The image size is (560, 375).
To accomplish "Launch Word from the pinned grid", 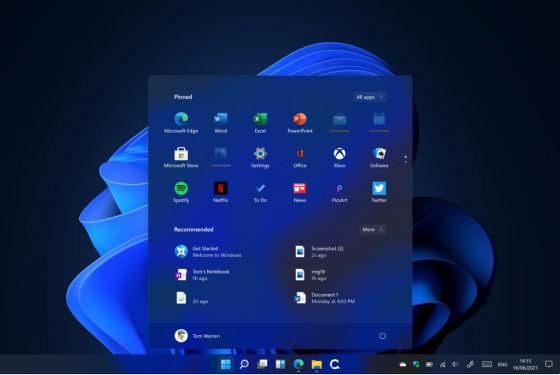I will coord(220,122).
